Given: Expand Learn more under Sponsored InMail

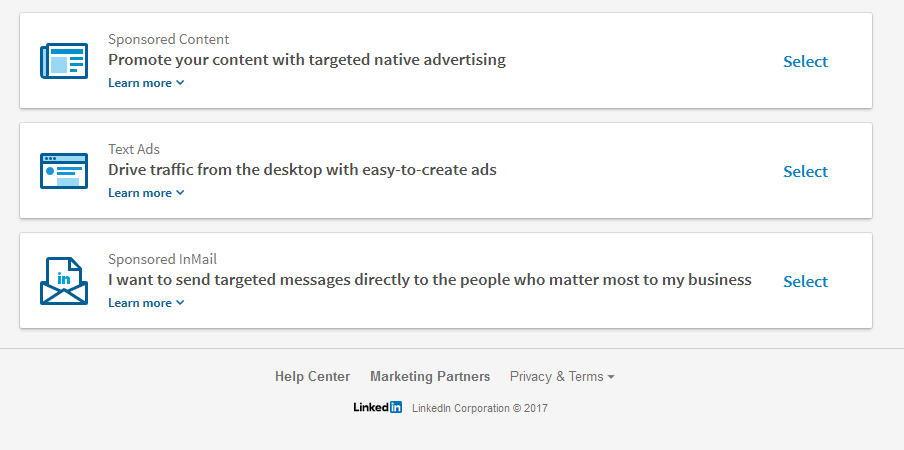Looking at the screenshot, I should point(146,303).
